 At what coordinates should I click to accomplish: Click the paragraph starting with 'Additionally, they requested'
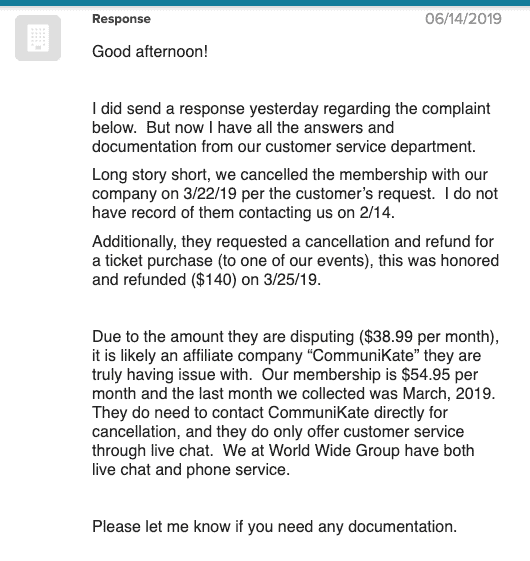tap(295, 260)
